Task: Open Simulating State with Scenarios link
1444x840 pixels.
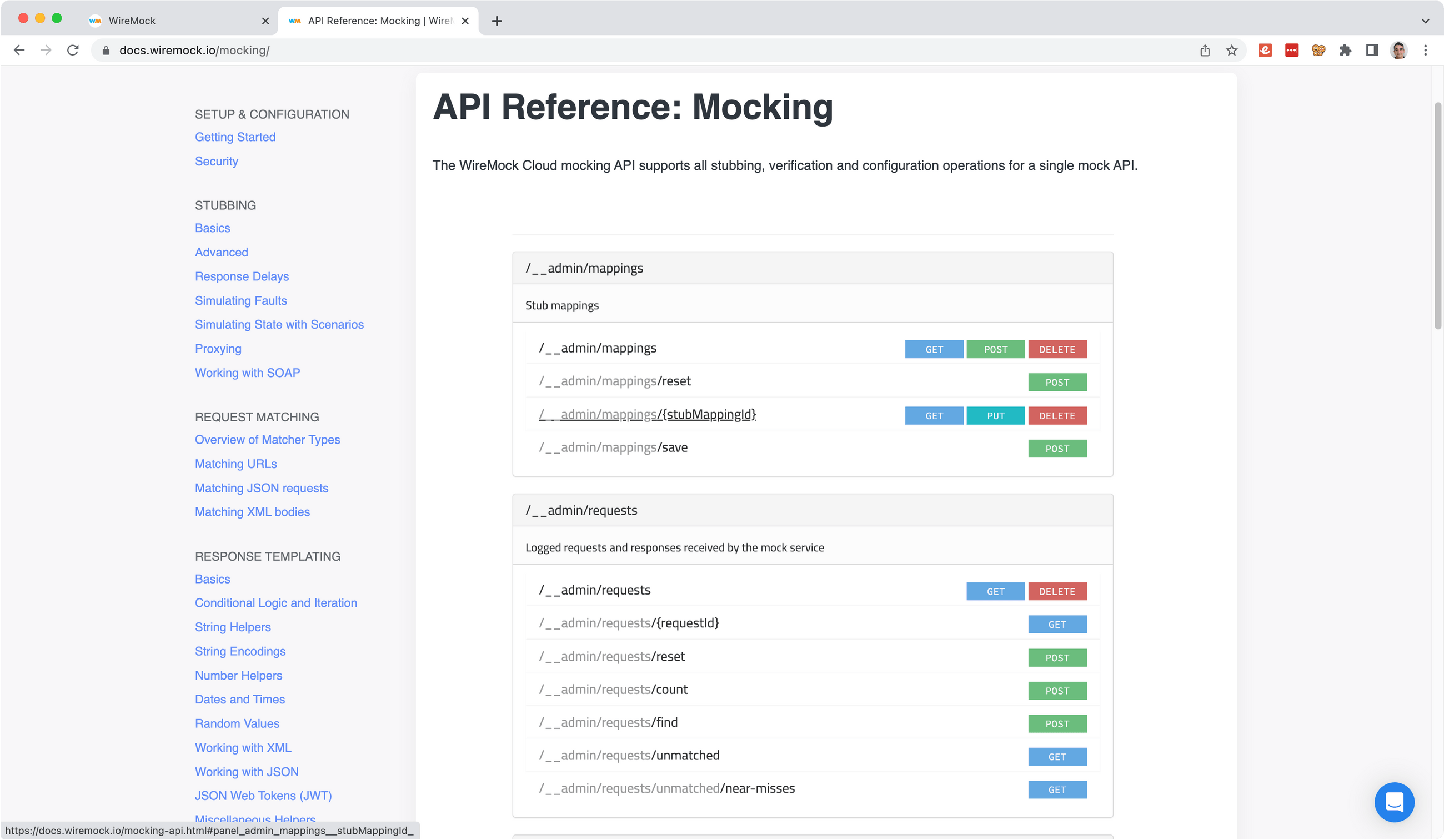Action: click(x=279, y=324)
